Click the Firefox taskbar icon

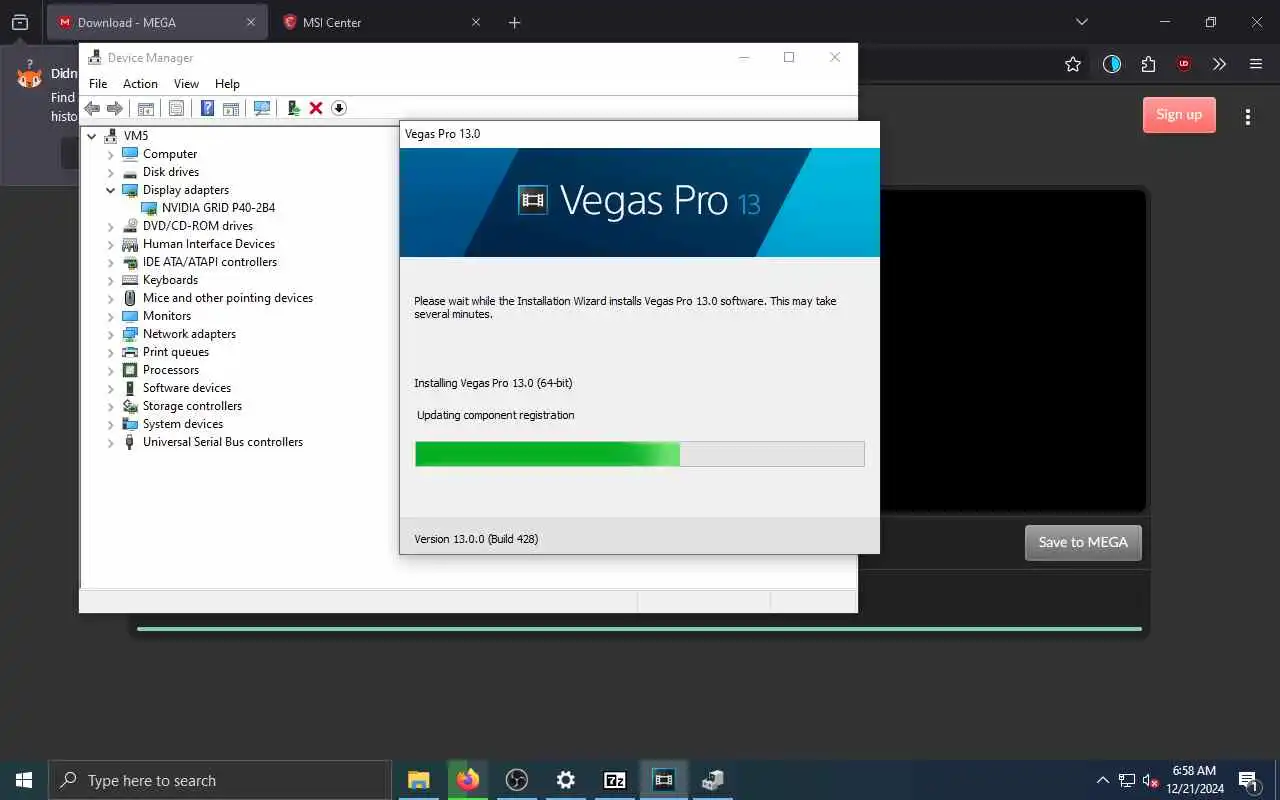(x=467, y=780)
